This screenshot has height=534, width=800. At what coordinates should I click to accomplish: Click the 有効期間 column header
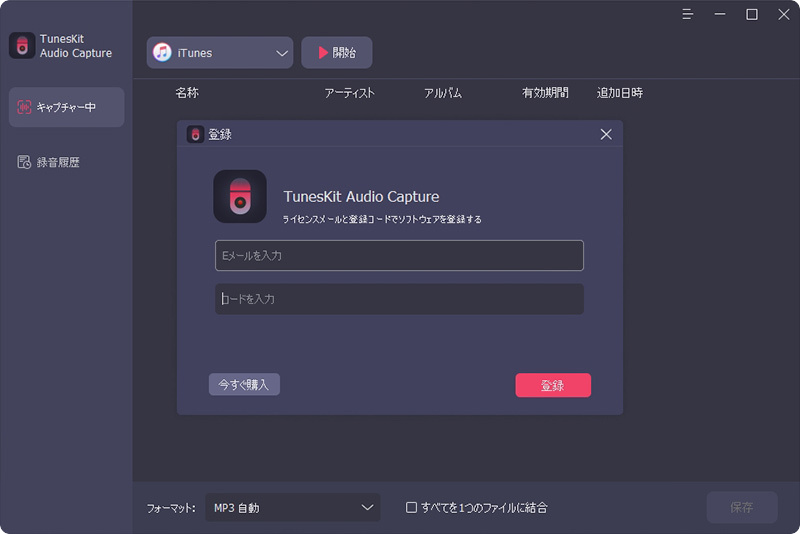click(545, 93)
